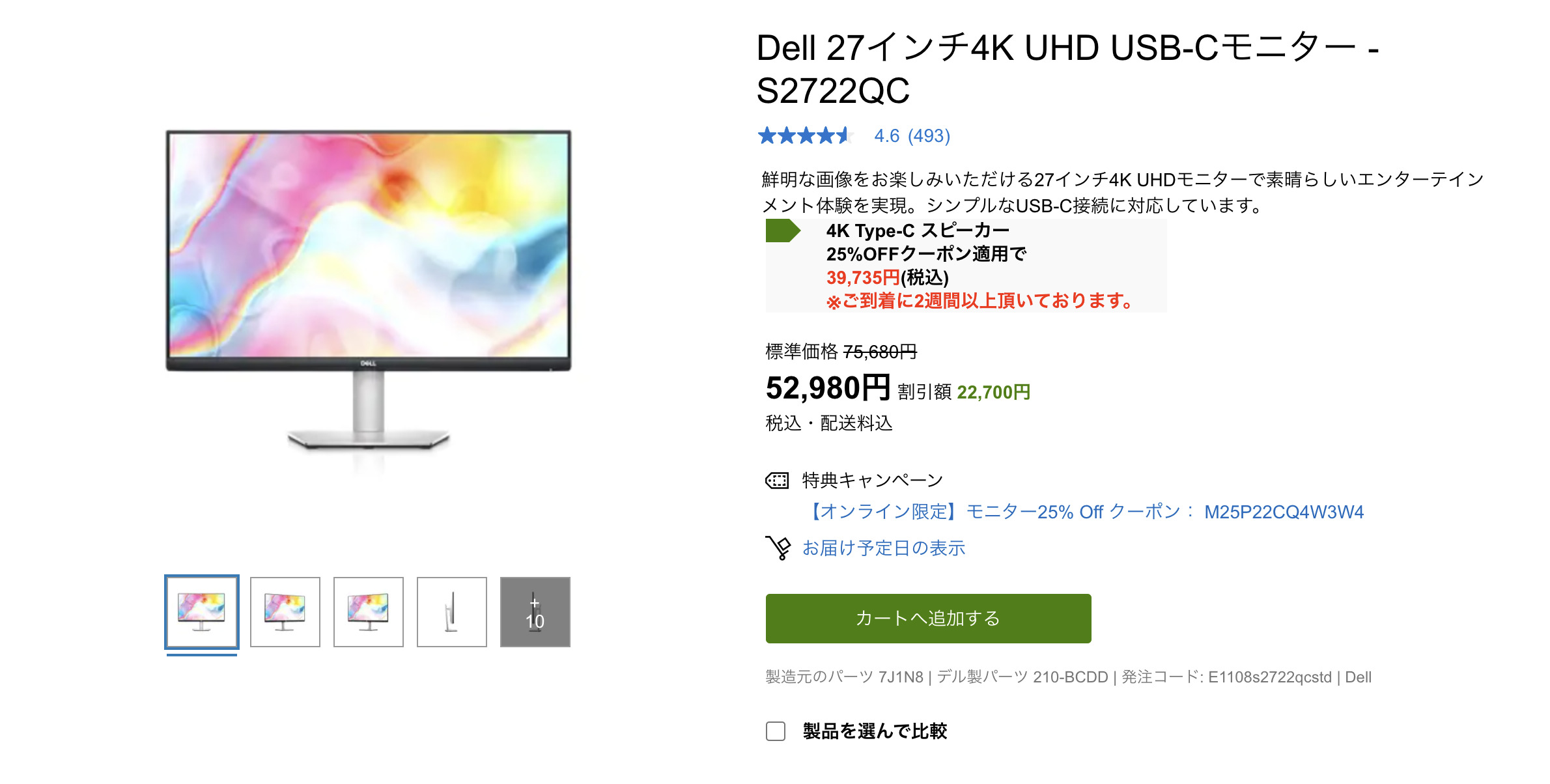Open the お届け予定日の表示 delivery date link
The width and height of the screenshot is (1550, 784).
click(883, 548)
